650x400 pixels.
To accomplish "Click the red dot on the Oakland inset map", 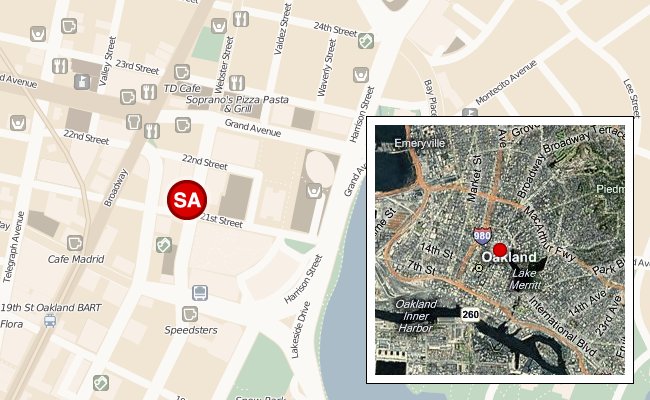I will click(500, 250).
